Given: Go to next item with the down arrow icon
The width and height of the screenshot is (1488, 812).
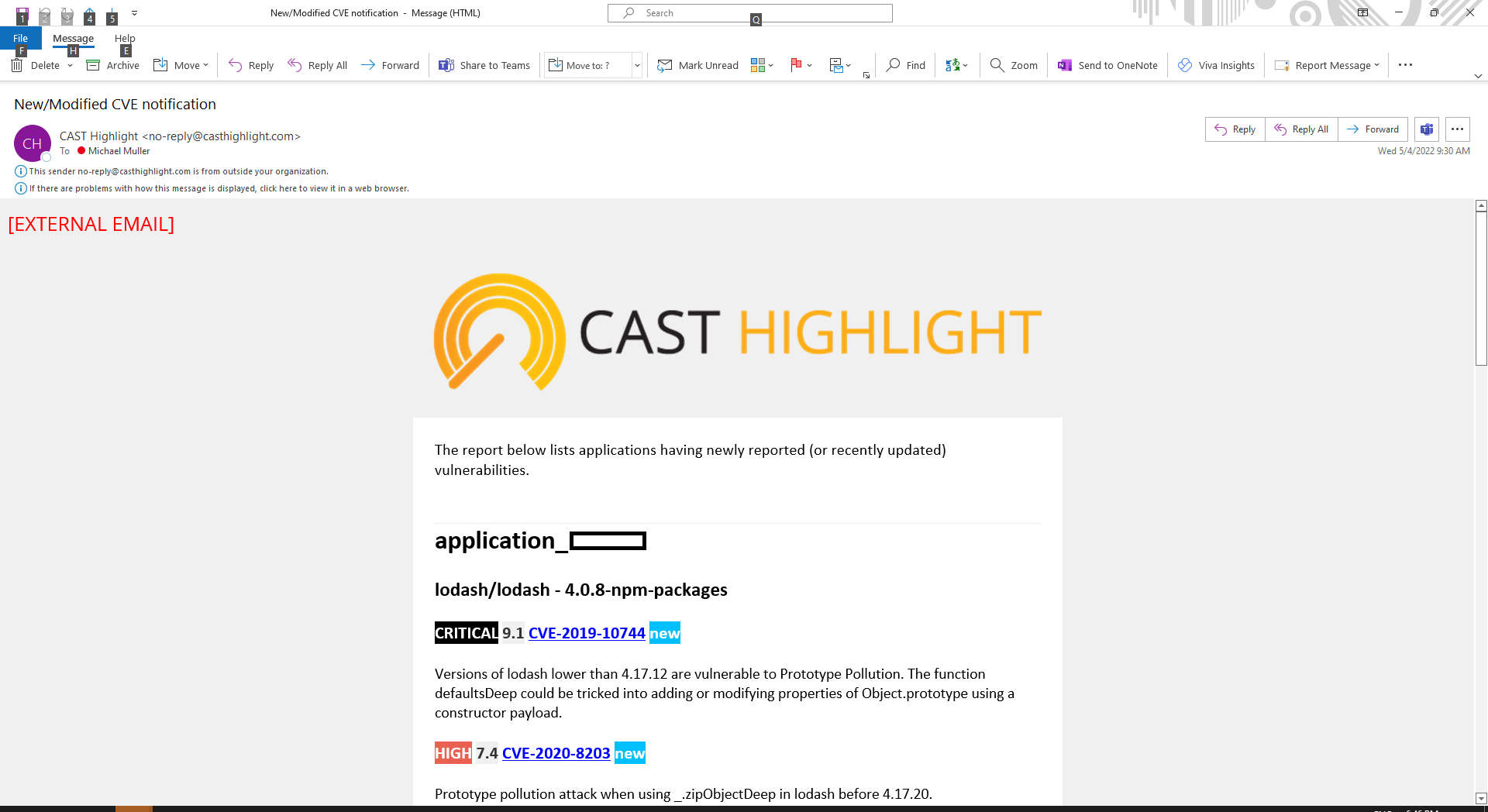Looking at the screenshot, I should tap(112, 14).
